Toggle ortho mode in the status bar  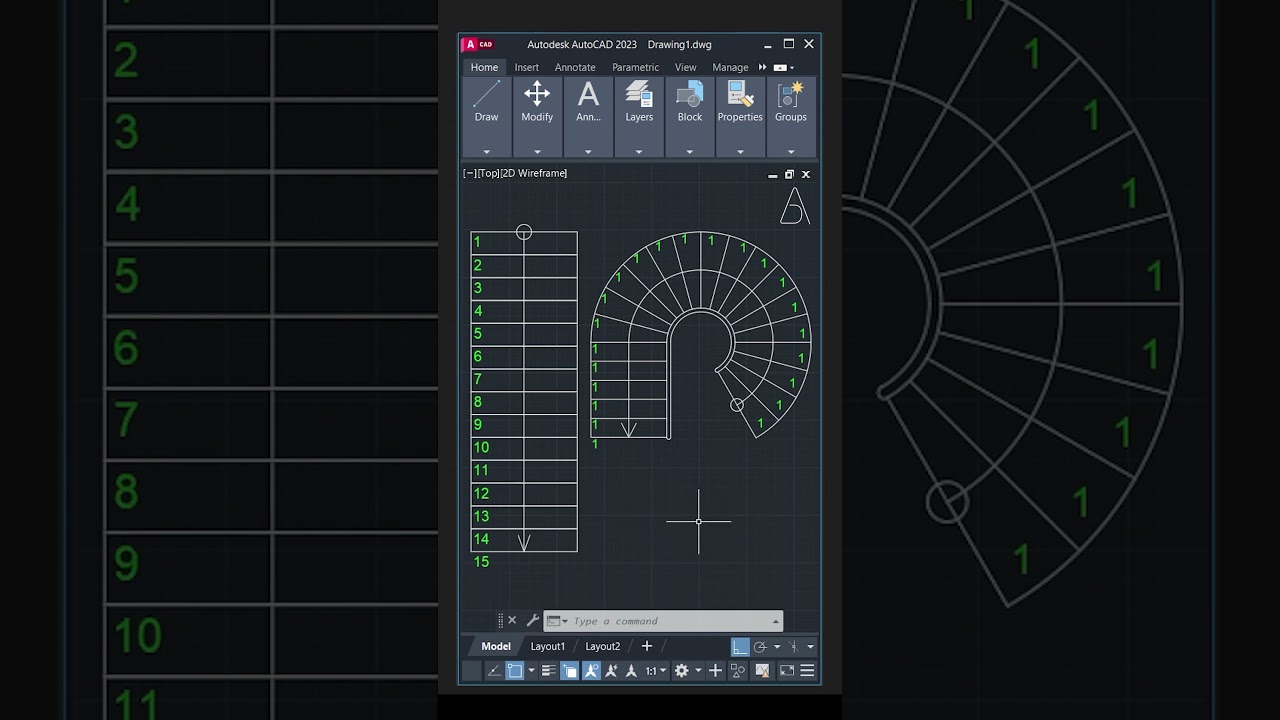(x=740, y=647)
